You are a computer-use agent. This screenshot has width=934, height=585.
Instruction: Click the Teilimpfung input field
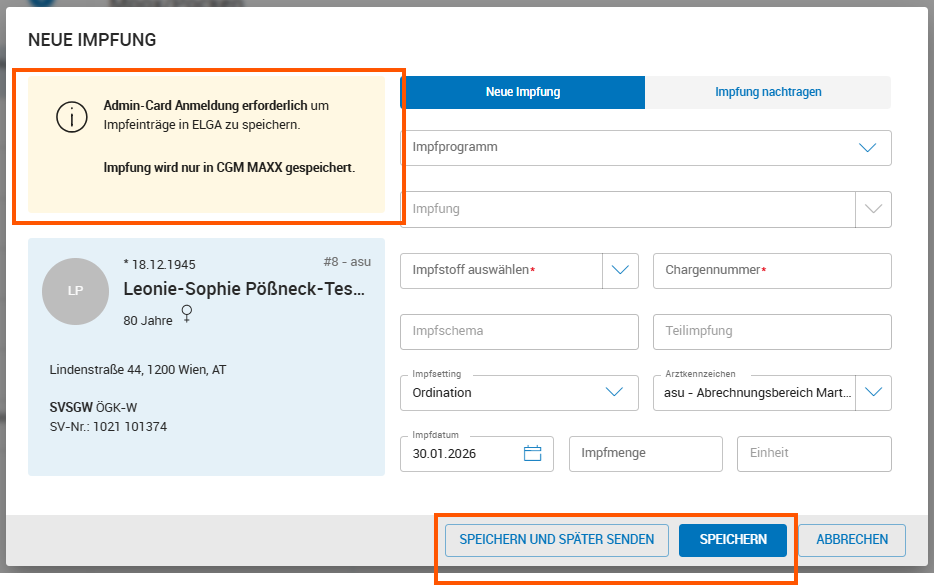[770, 330]
